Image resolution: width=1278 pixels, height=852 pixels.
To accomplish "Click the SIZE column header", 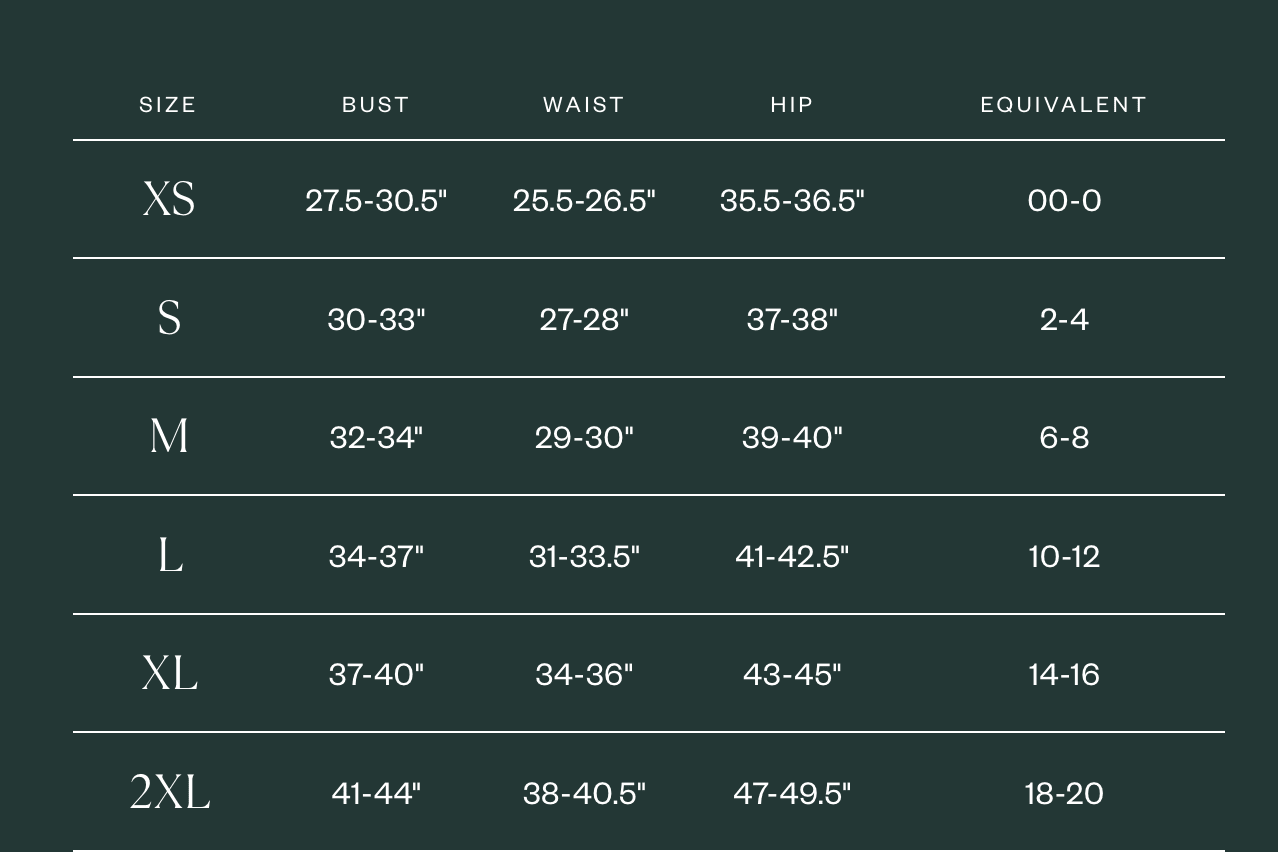I will click(x=168, y=105).
